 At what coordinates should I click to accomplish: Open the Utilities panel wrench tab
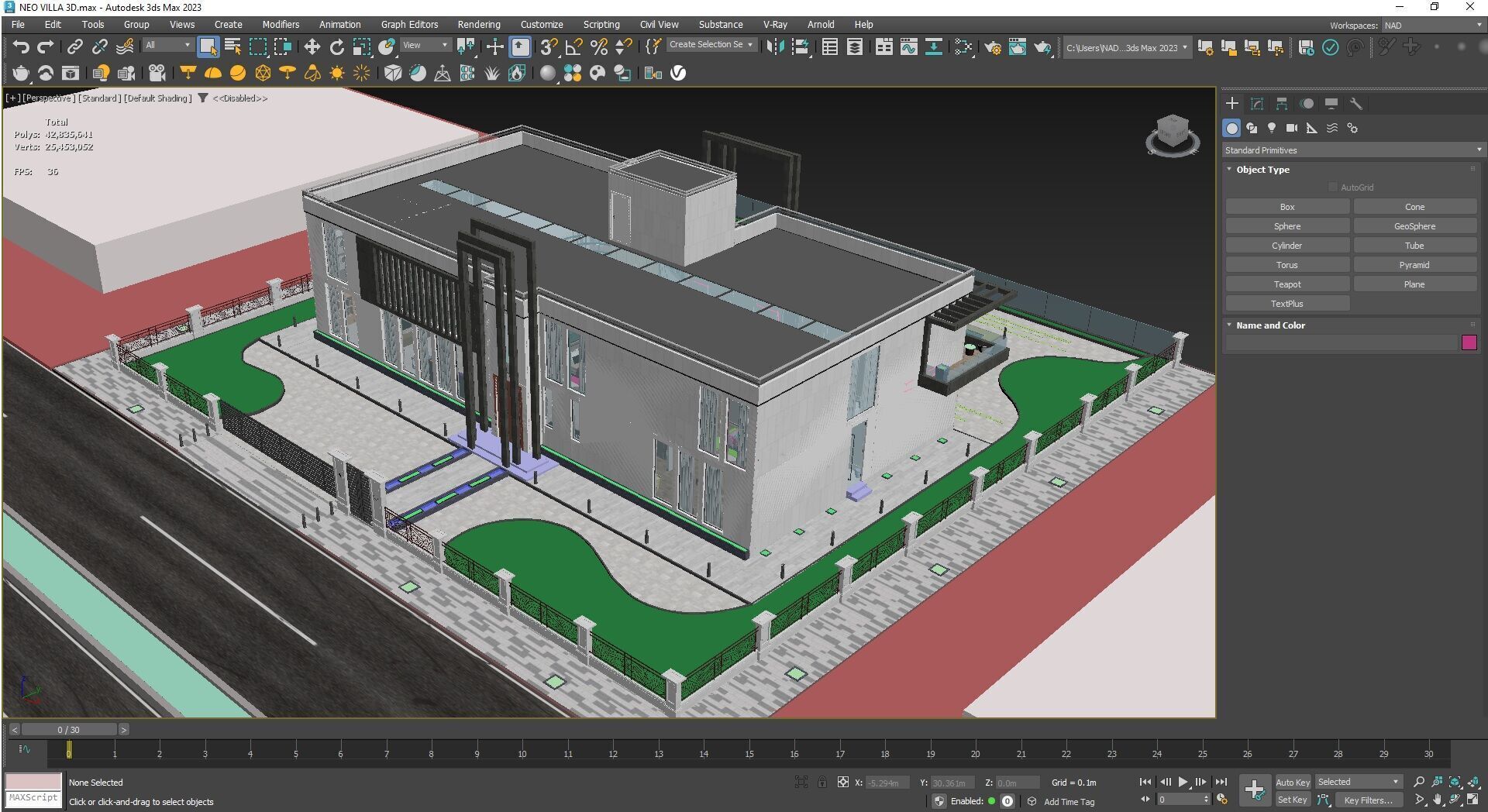1356,104
